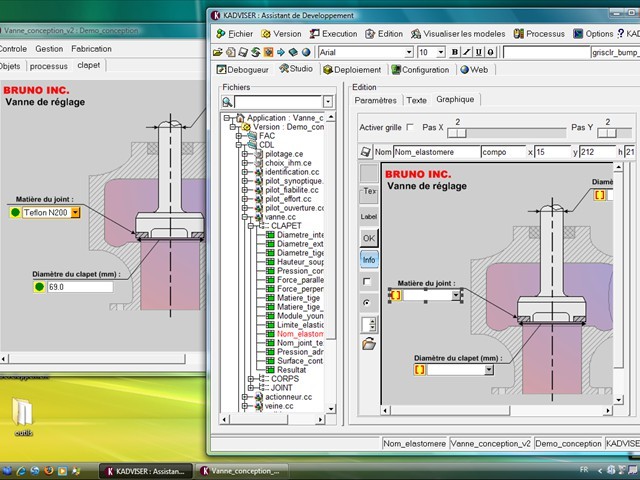Image resolution: width=640 pixels, height=480 pixels.
Task: Expand the actionneur.cc tree node
Action: [245, 397]
